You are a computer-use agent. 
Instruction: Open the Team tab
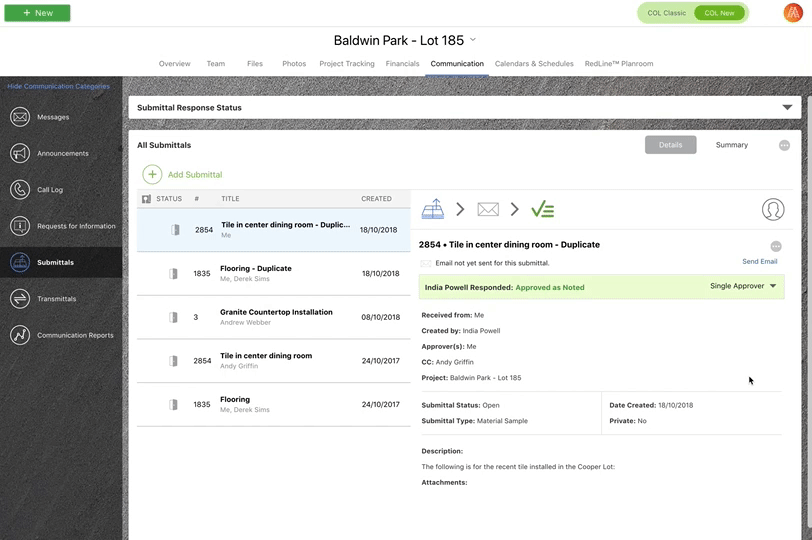[x=216, y=64]
